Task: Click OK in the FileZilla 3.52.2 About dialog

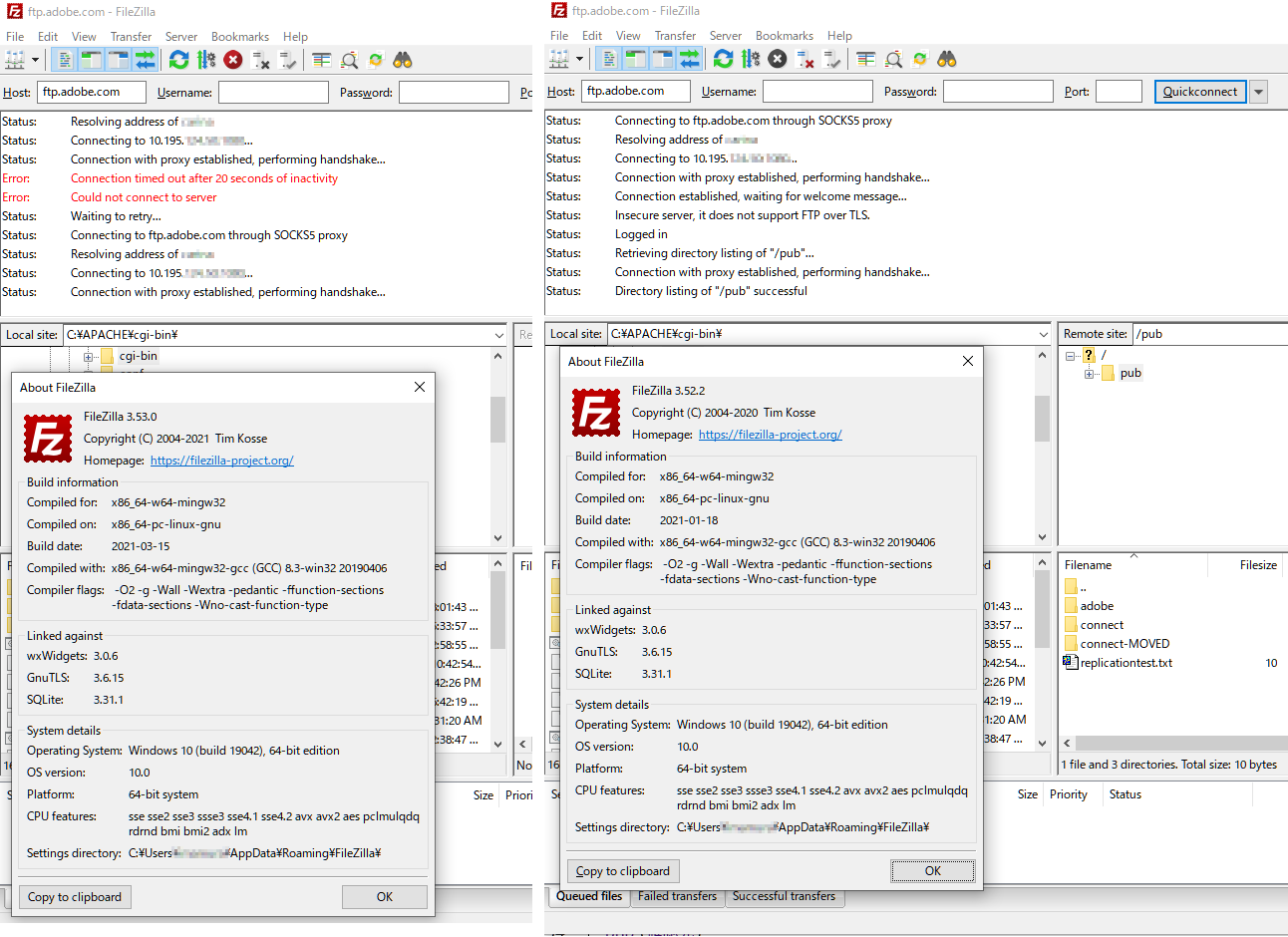Action: coord(933,871)
